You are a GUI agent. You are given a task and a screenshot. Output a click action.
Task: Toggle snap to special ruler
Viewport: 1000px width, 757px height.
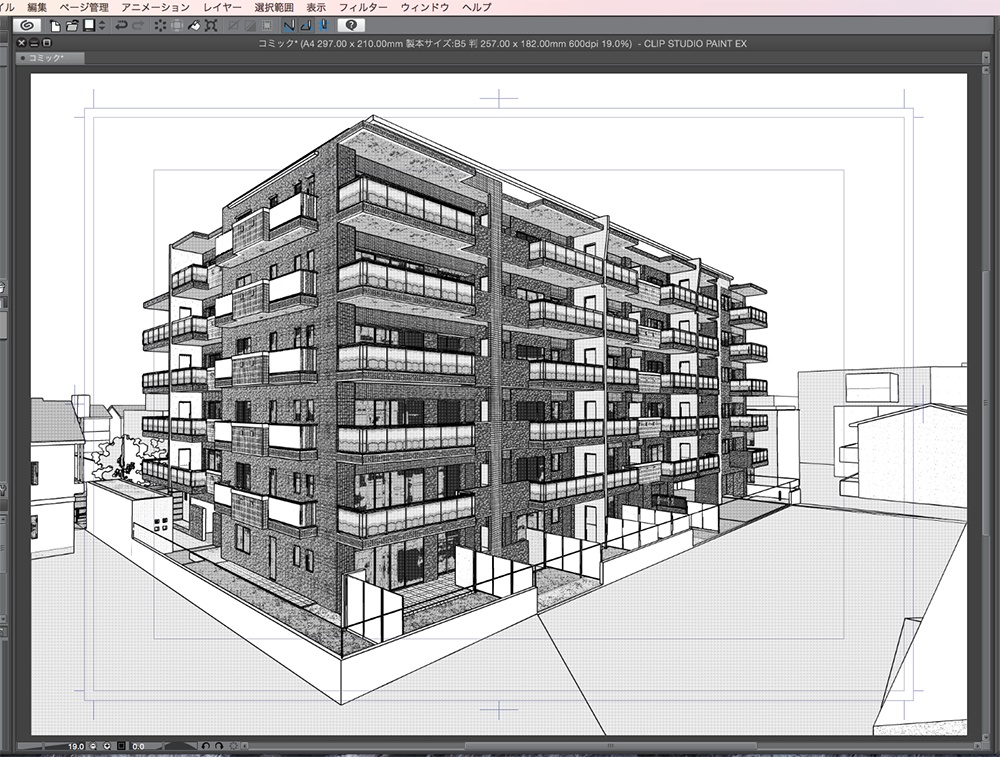[x=304, y=27]
